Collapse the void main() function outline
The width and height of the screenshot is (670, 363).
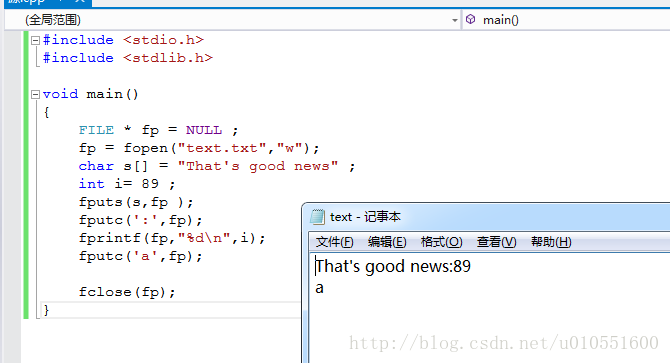[35, 94]
